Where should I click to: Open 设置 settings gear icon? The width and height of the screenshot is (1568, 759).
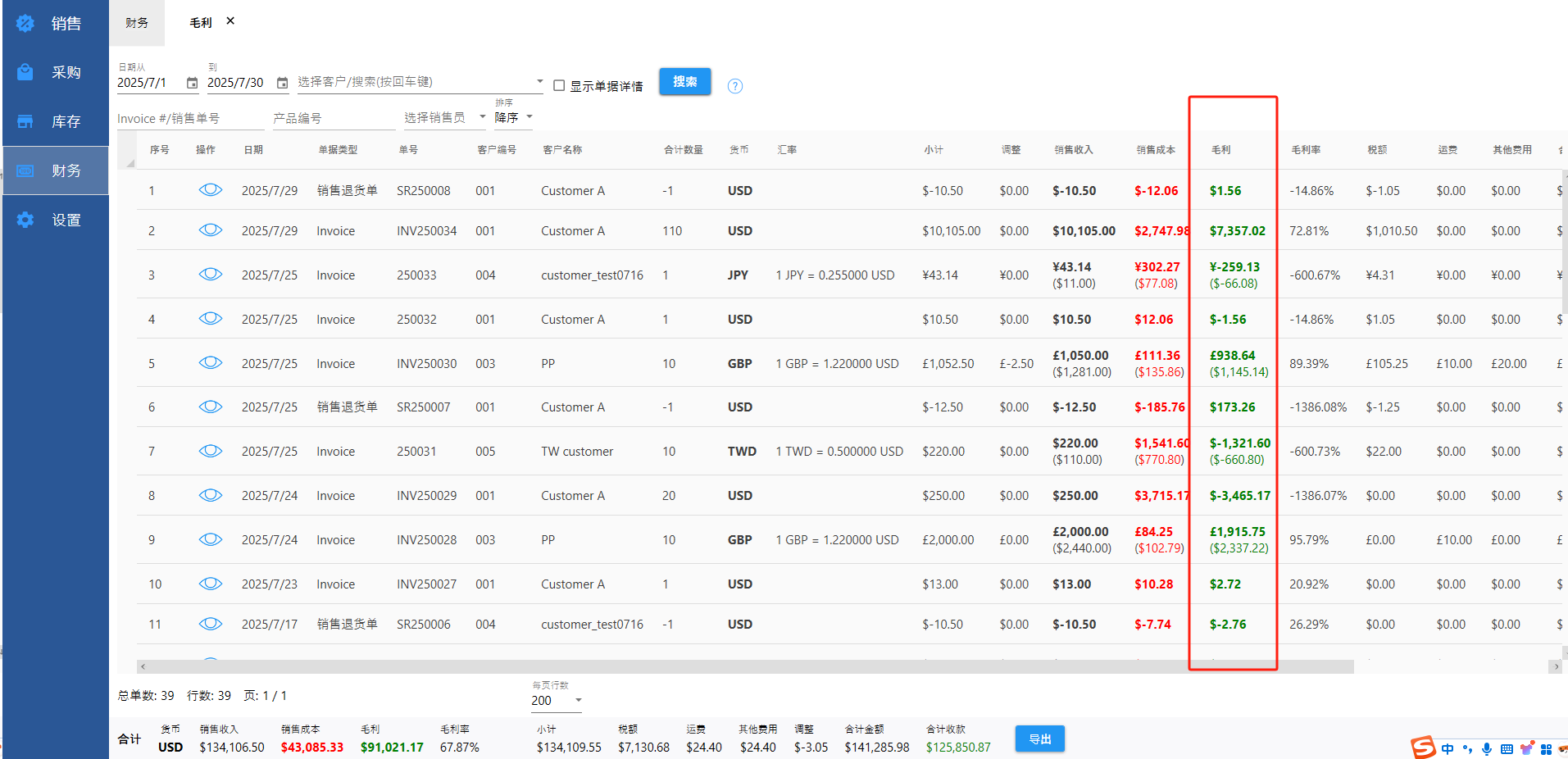coord(25,220)
